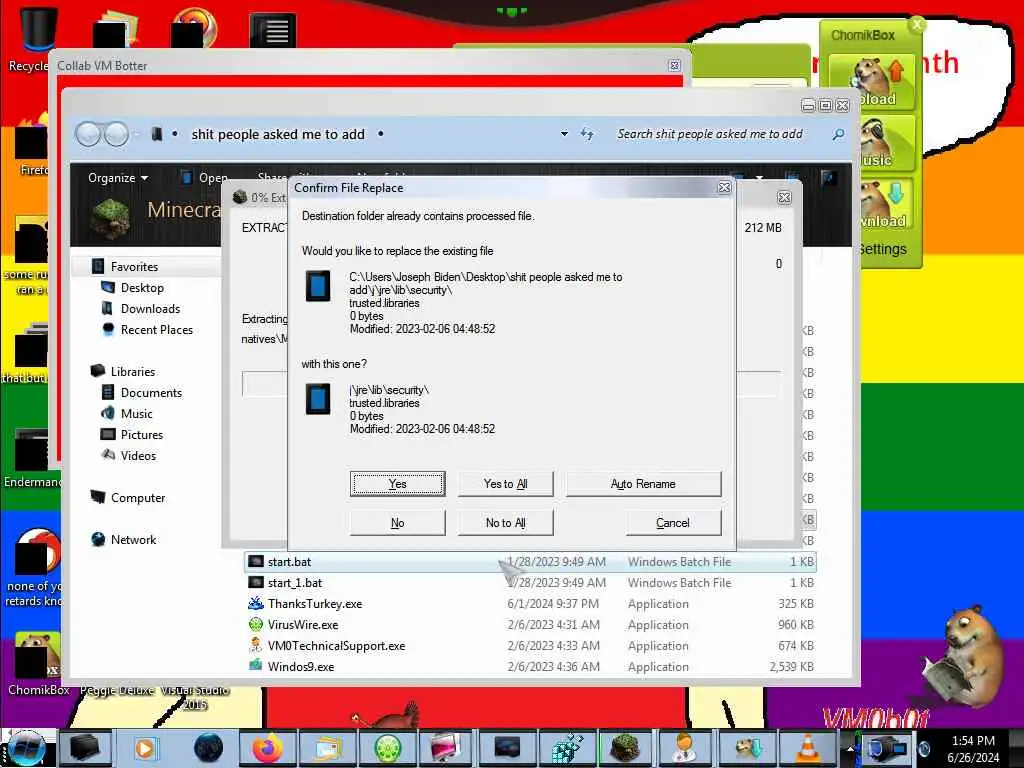
Task: Click the Explorer back navigation button
Action: click(x=88, y=135)
